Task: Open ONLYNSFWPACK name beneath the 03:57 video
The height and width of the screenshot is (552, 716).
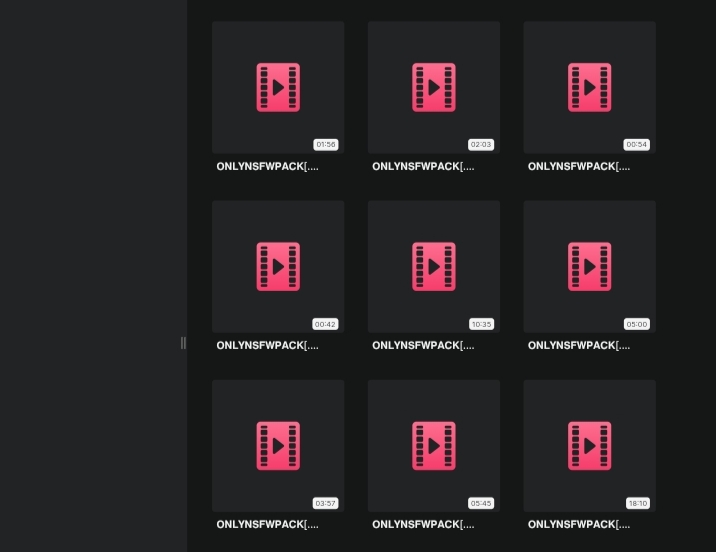Action: [268, 525]
